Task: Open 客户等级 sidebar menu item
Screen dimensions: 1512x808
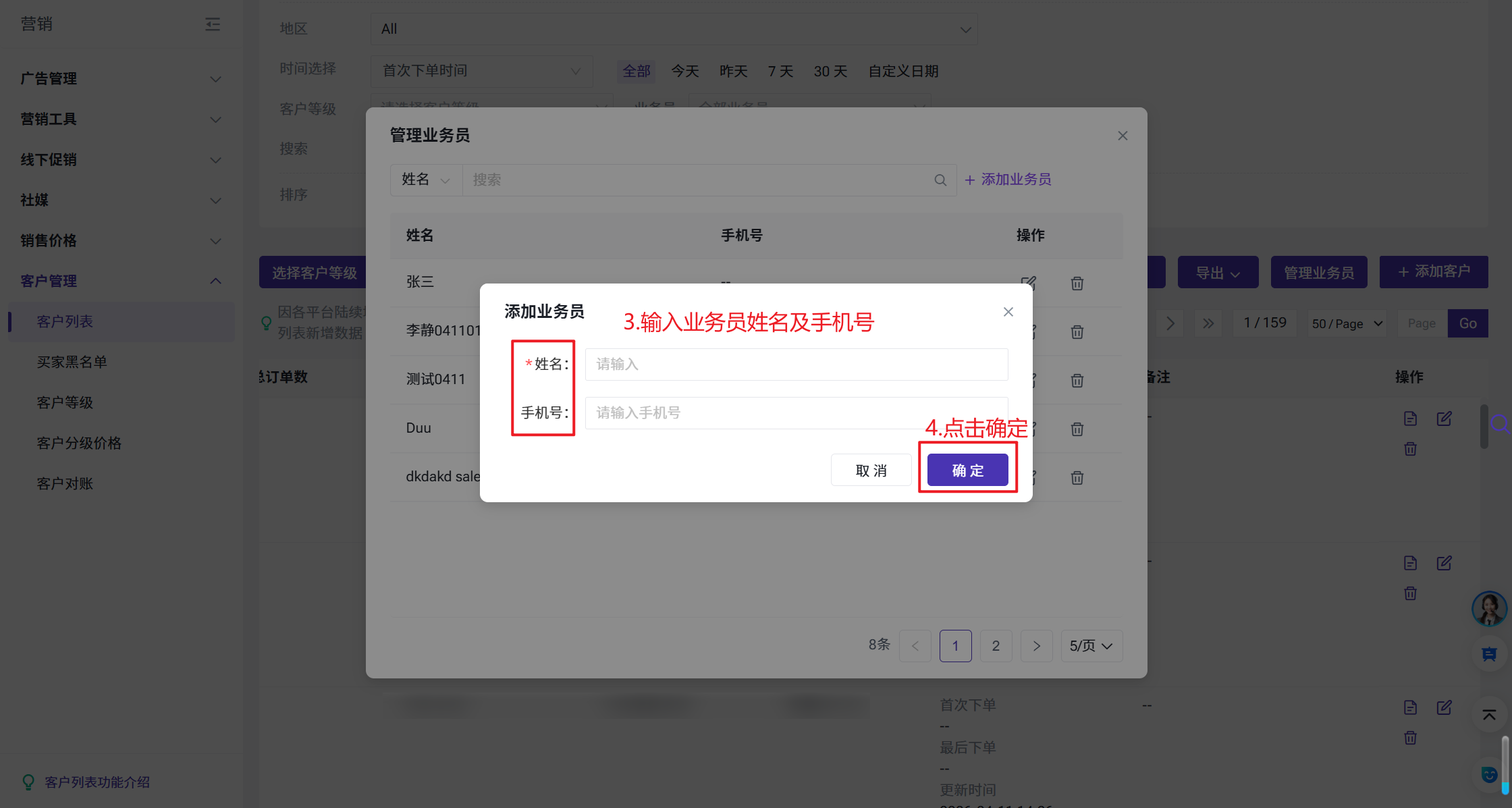Action: click(65, 403)
